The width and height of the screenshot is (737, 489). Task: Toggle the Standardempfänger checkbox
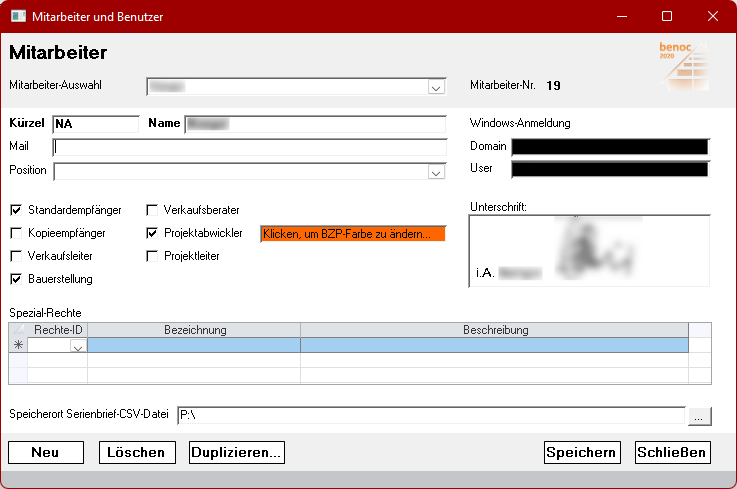tap(16, 211)
